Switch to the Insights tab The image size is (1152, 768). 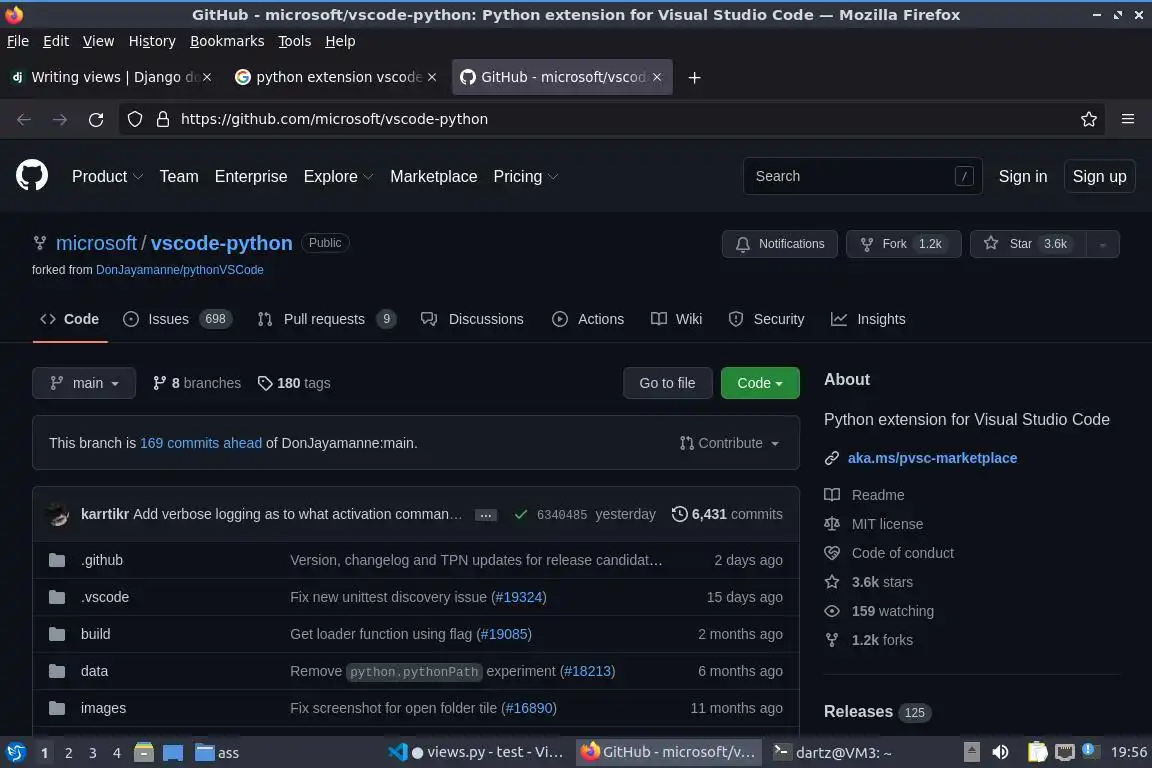[x=868, y=319]
